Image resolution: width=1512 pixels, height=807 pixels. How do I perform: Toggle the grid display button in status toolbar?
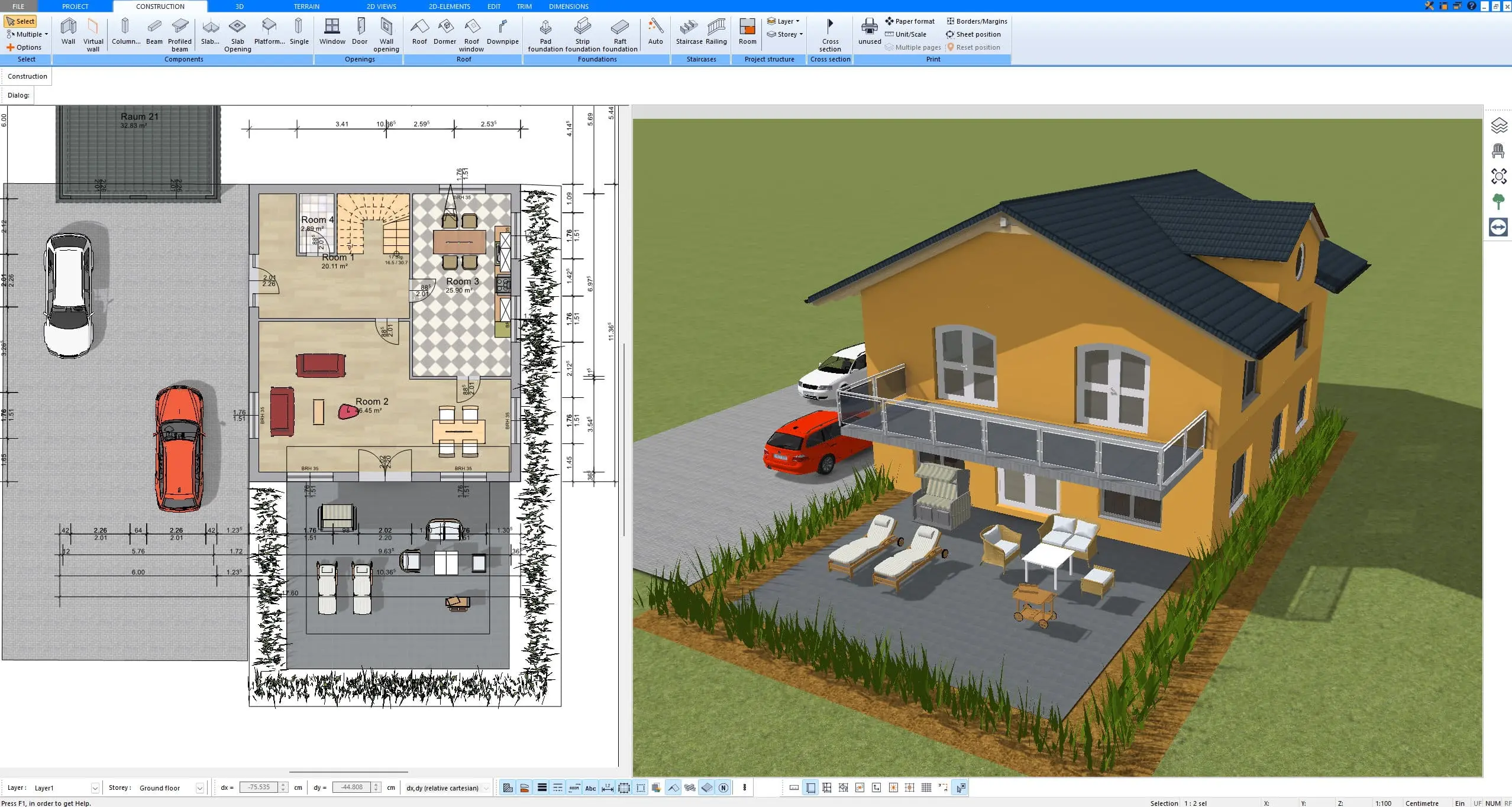coord(926,787)
